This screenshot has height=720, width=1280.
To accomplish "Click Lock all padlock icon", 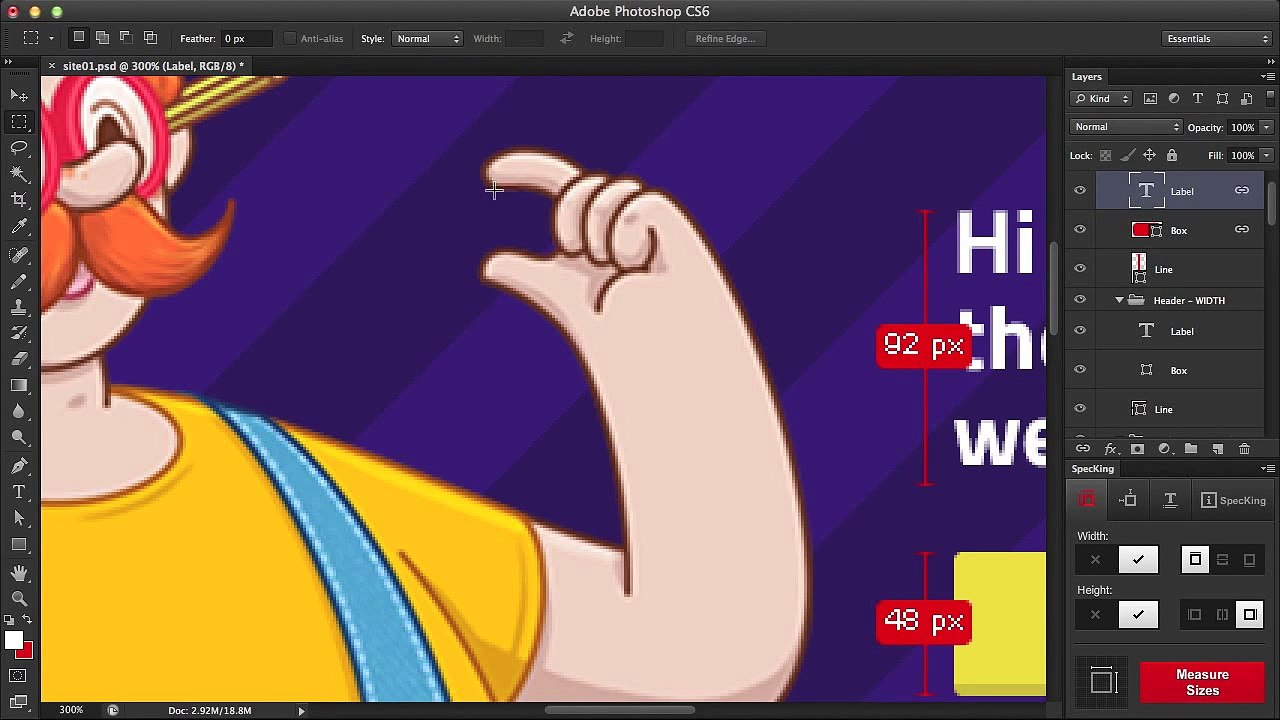I will pos(1172,155).
